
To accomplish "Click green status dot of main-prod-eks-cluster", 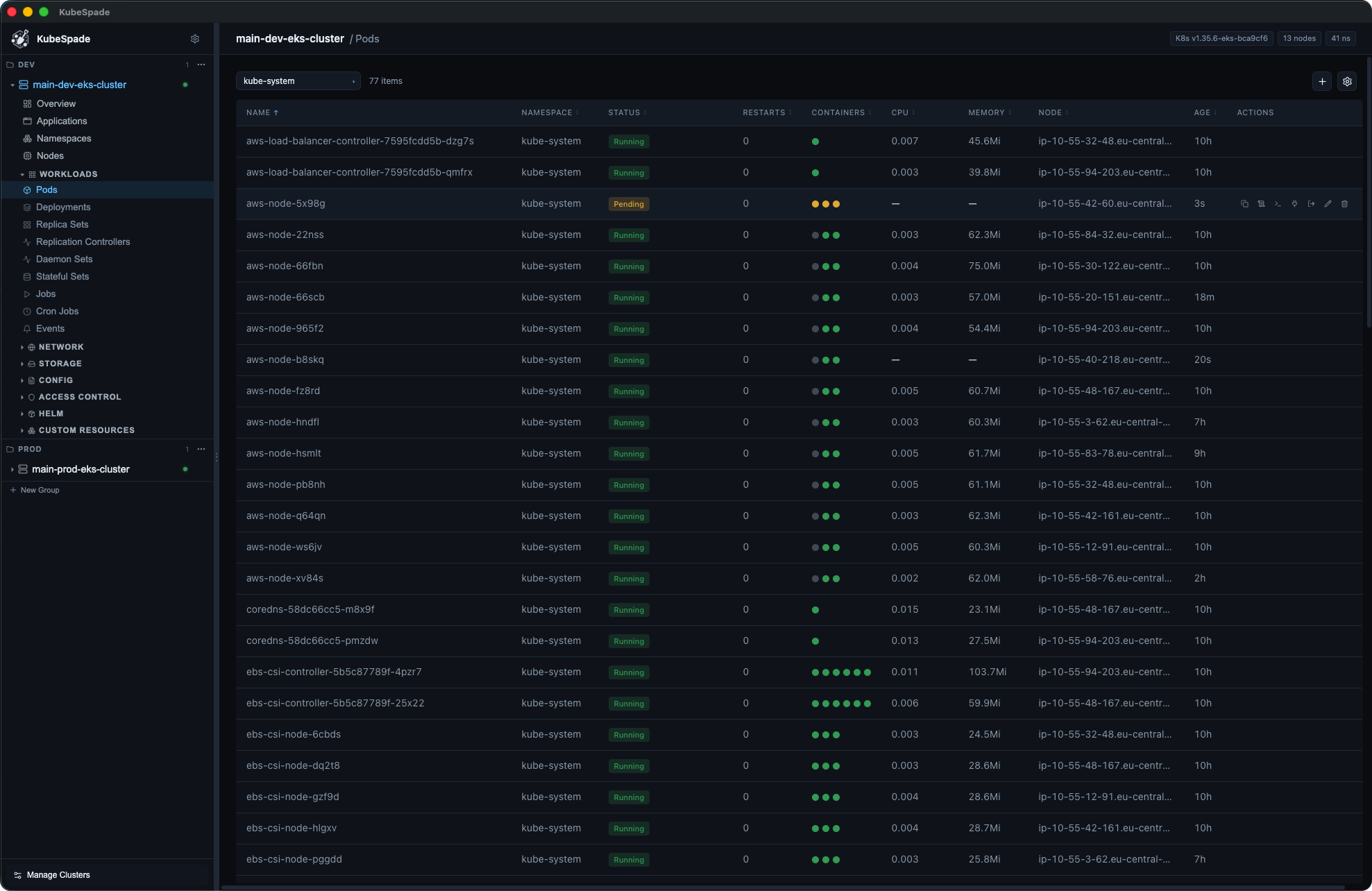I will coord(185,469).
